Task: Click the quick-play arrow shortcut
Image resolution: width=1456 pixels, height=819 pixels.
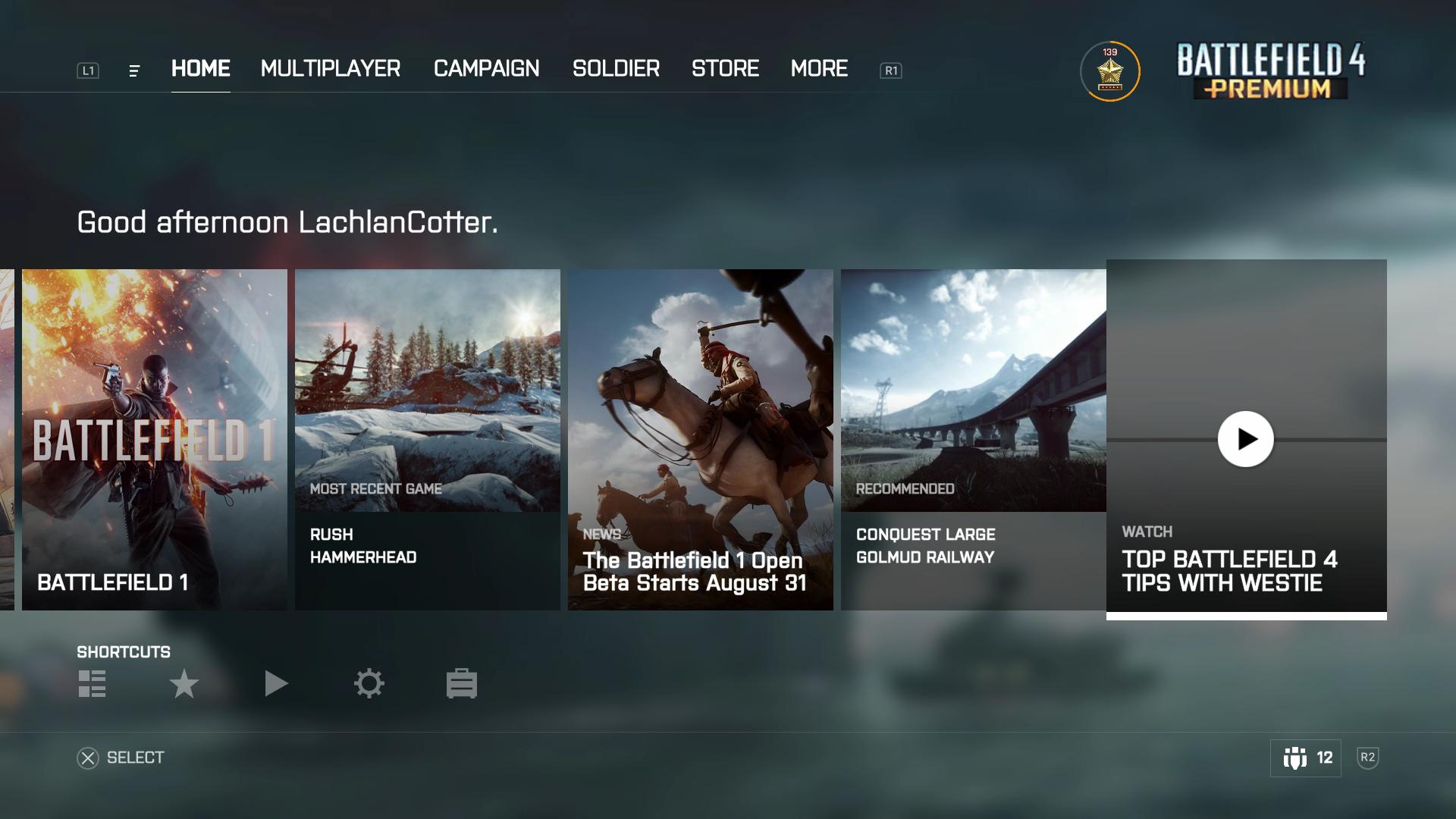Action: coord(277,683)
